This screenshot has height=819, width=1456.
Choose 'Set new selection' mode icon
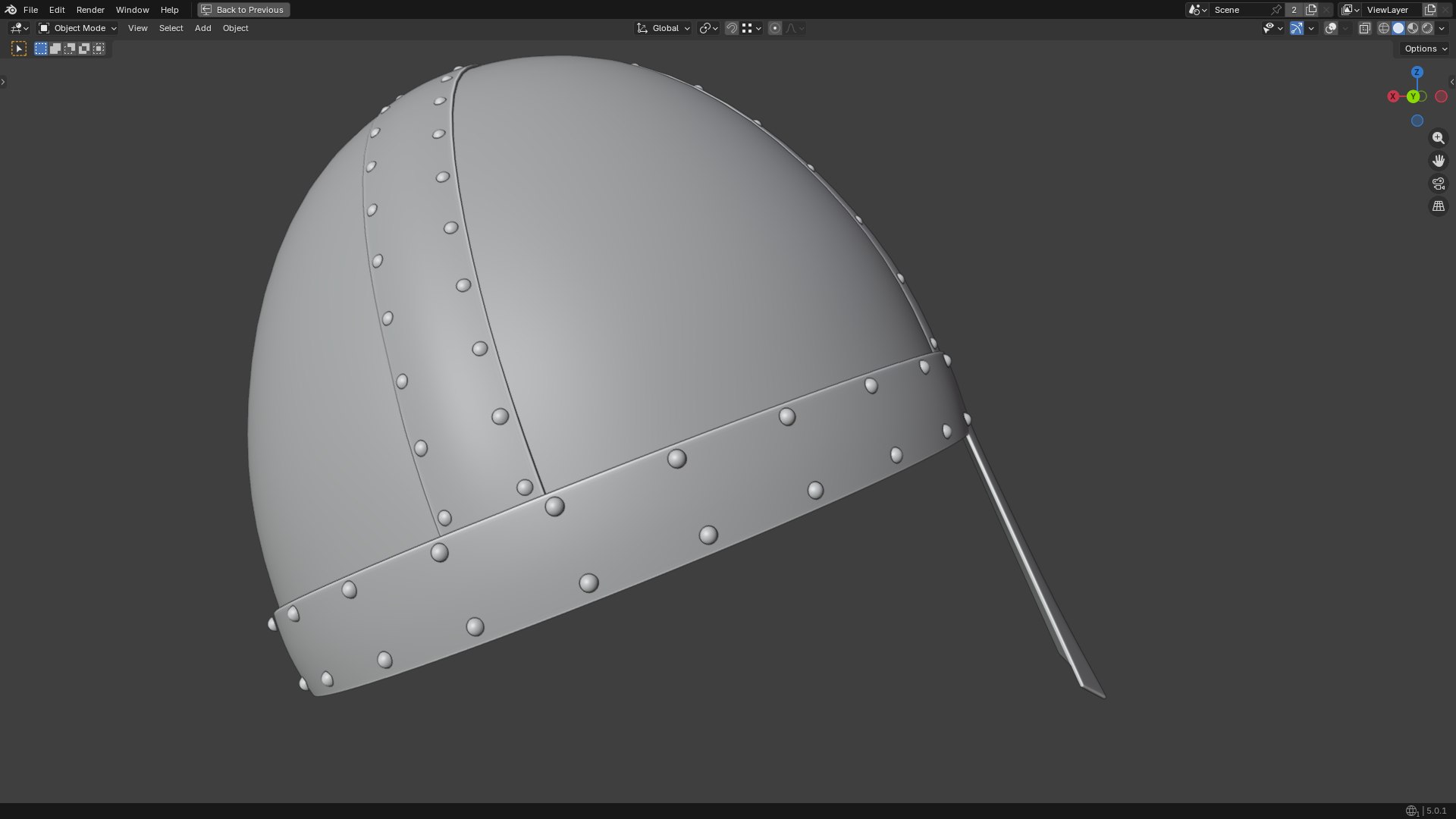[x=41, y=49]
